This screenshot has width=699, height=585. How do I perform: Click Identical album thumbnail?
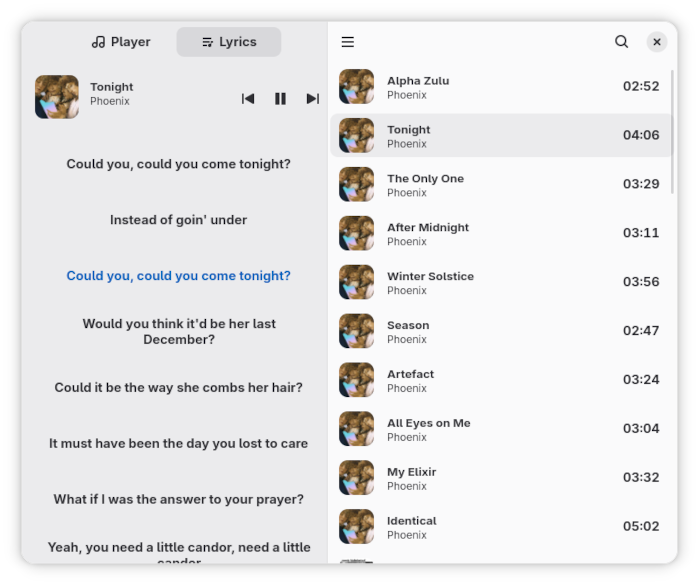pos(357,527)
